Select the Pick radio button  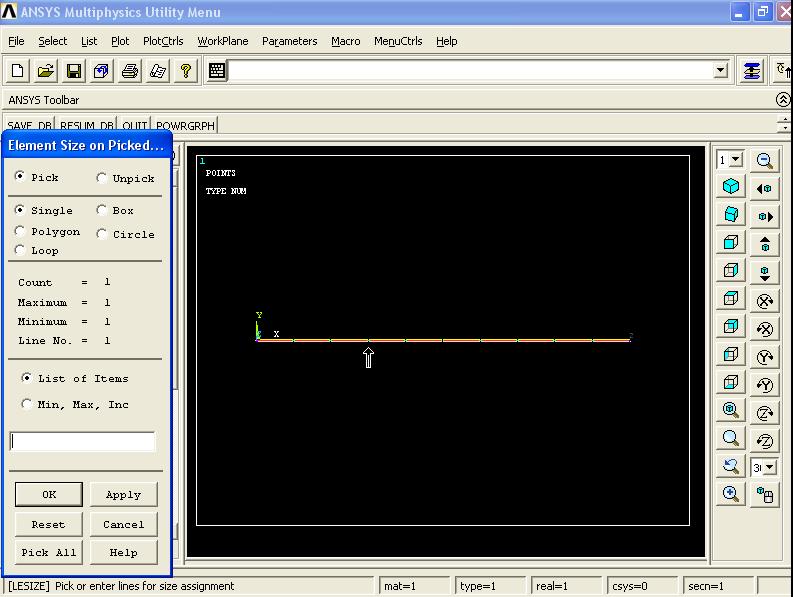pyautogui.click(x=20, y=176)
